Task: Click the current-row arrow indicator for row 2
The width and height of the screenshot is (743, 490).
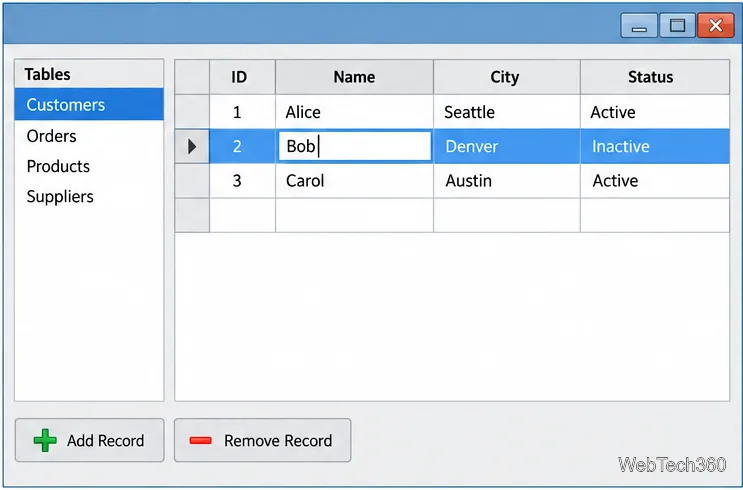Action: click(192, 146)
